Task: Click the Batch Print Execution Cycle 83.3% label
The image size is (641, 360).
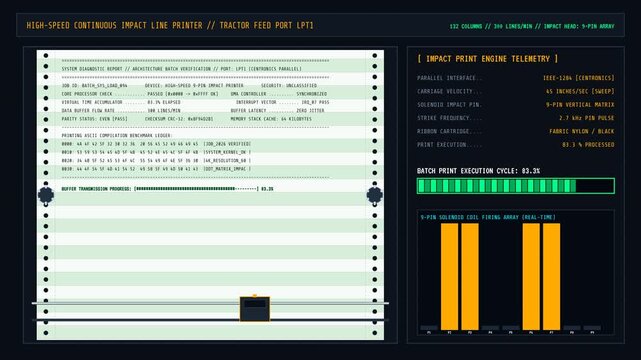Action: click(x=478, y=171)
